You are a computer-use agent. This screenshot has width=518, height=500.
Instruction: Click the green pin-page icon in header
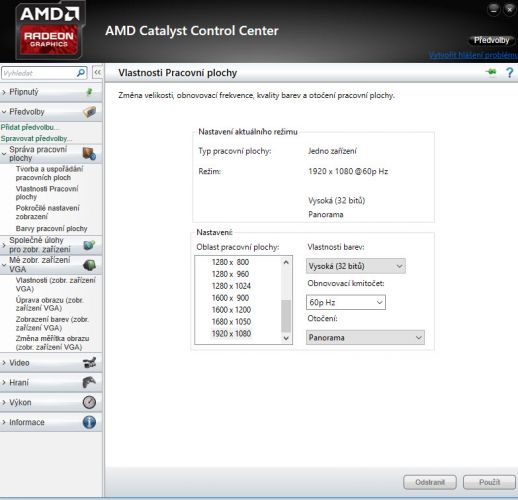tap(491, 72)
